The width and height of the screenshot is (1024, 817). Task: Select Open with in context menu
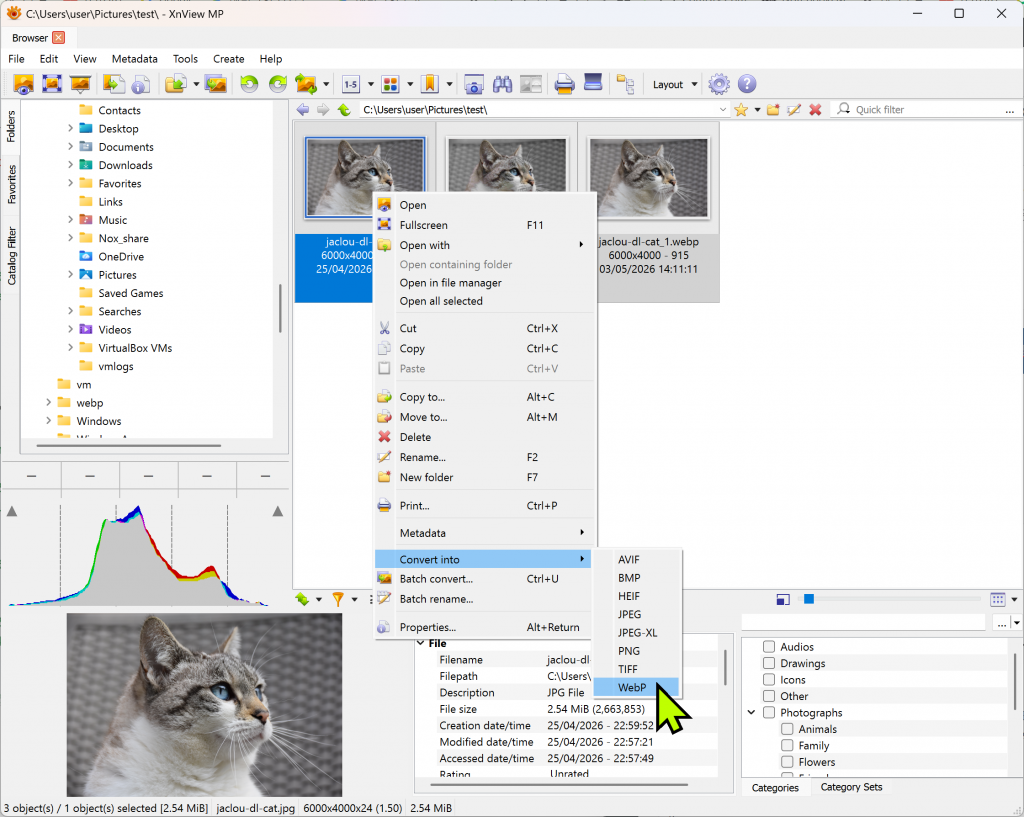tap(483, 246)
